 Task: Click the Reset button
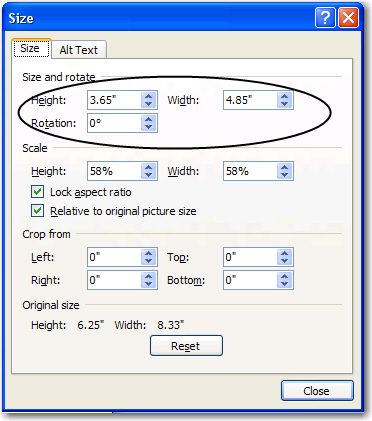coord(186,346)
